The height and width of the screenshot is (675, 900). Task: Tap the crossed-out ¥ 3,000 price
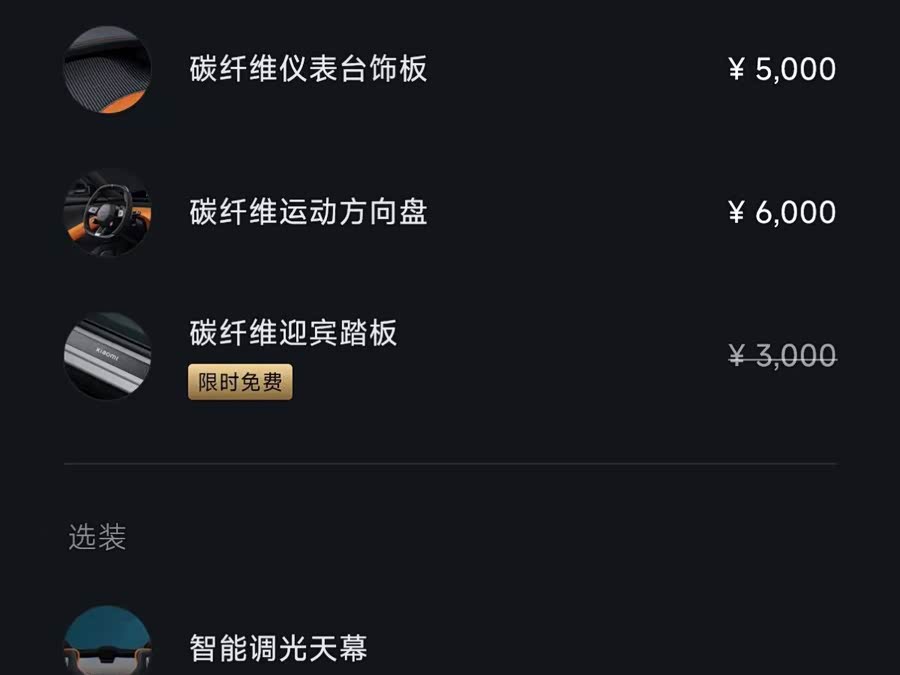pyautogui.click(x=782, y=356)
